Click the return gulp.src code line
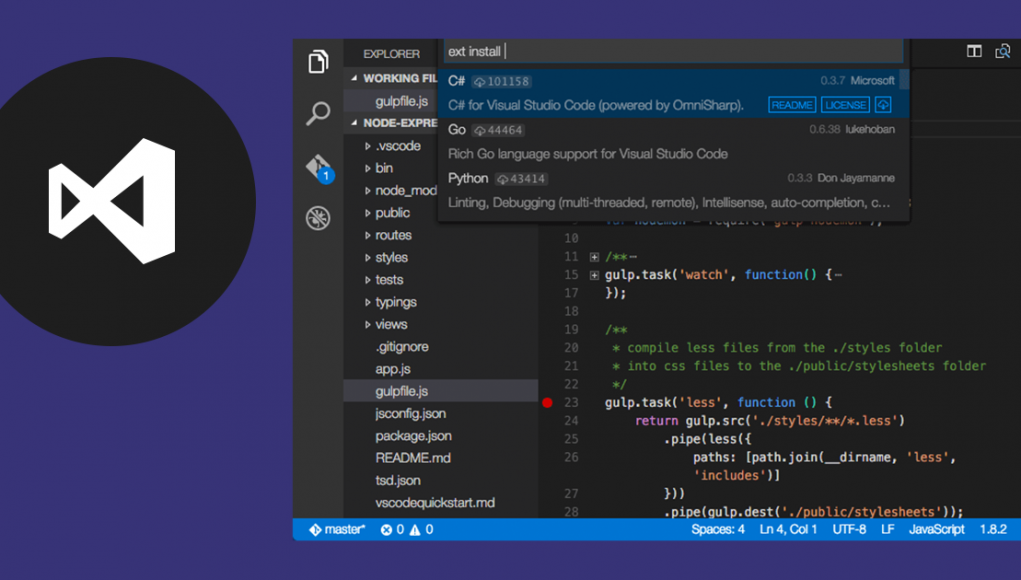The height and width of the screenshot is (580, 1021). tap(770, 421)
